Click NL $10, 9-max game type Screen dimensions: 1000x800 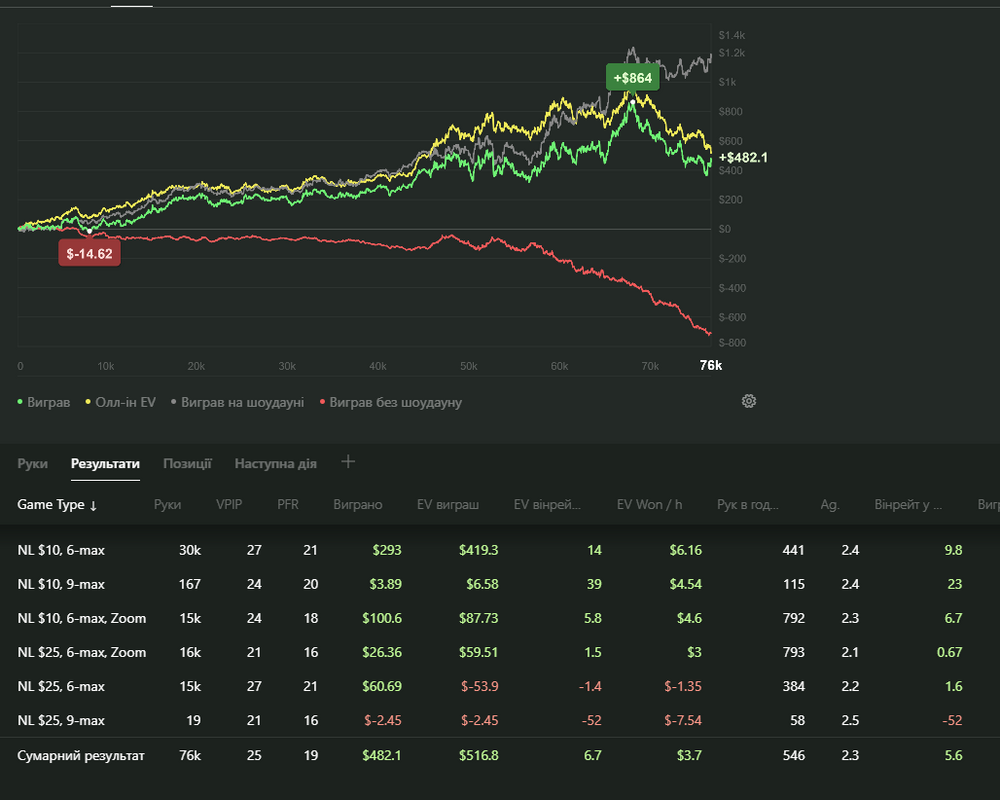click(x=61, y=584)
